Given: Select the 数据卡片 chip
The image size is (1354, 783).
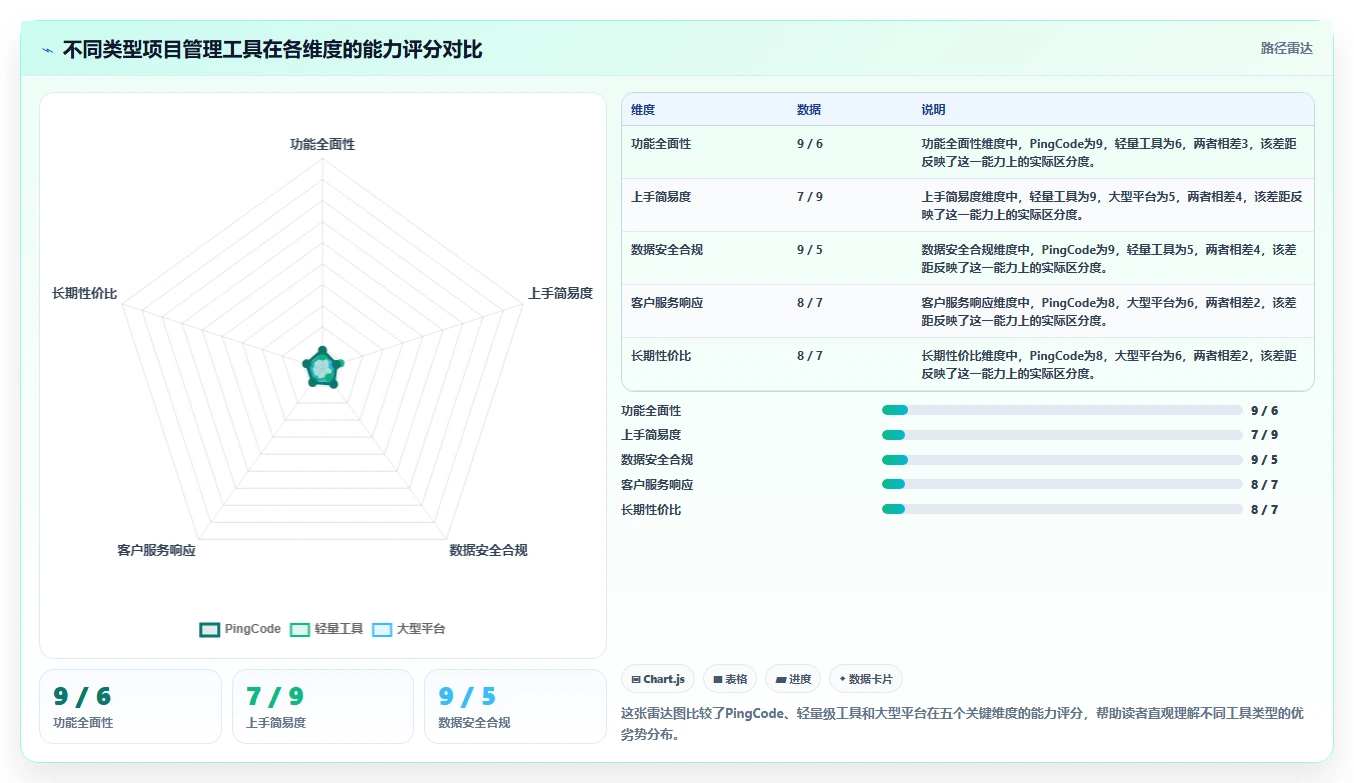Looking at the screenshot, I should [866, 679].
